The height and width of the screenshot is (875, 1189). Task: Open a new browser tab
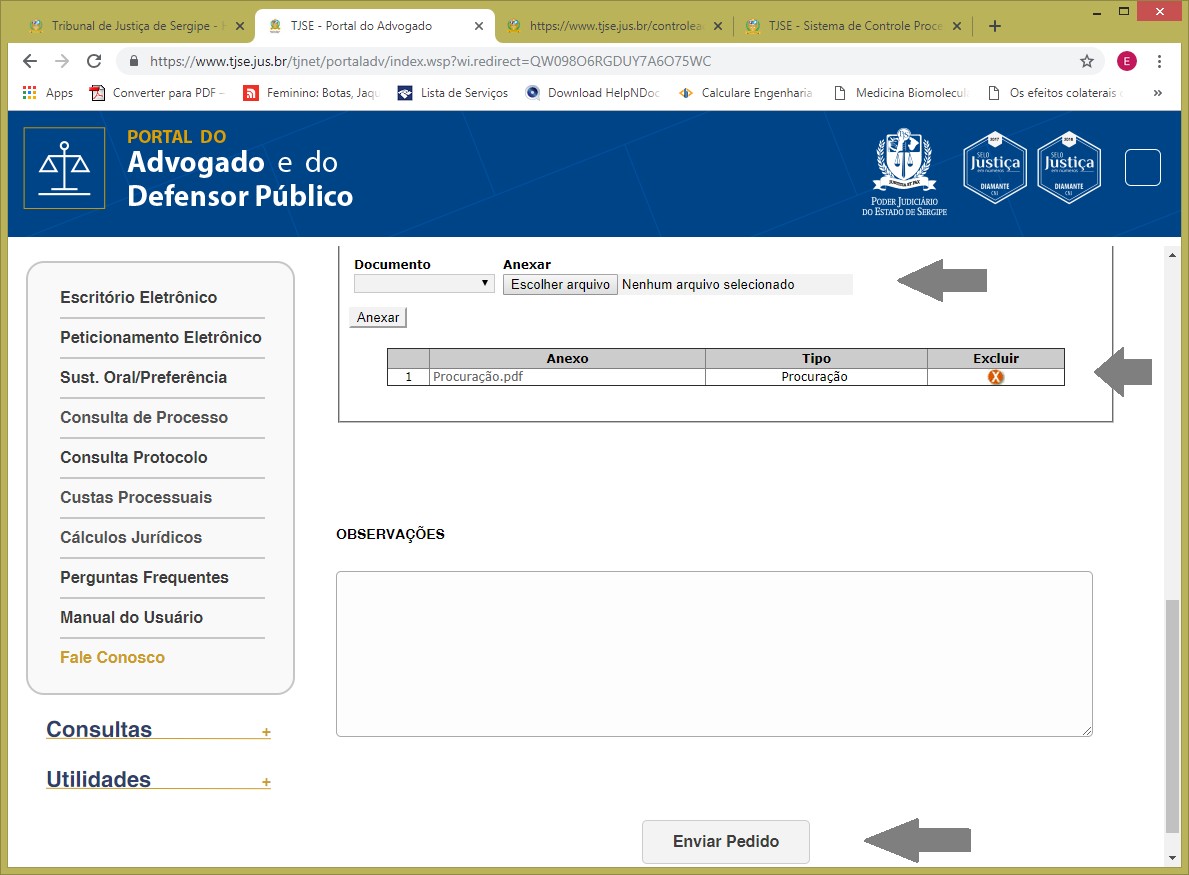click(994, 26)
